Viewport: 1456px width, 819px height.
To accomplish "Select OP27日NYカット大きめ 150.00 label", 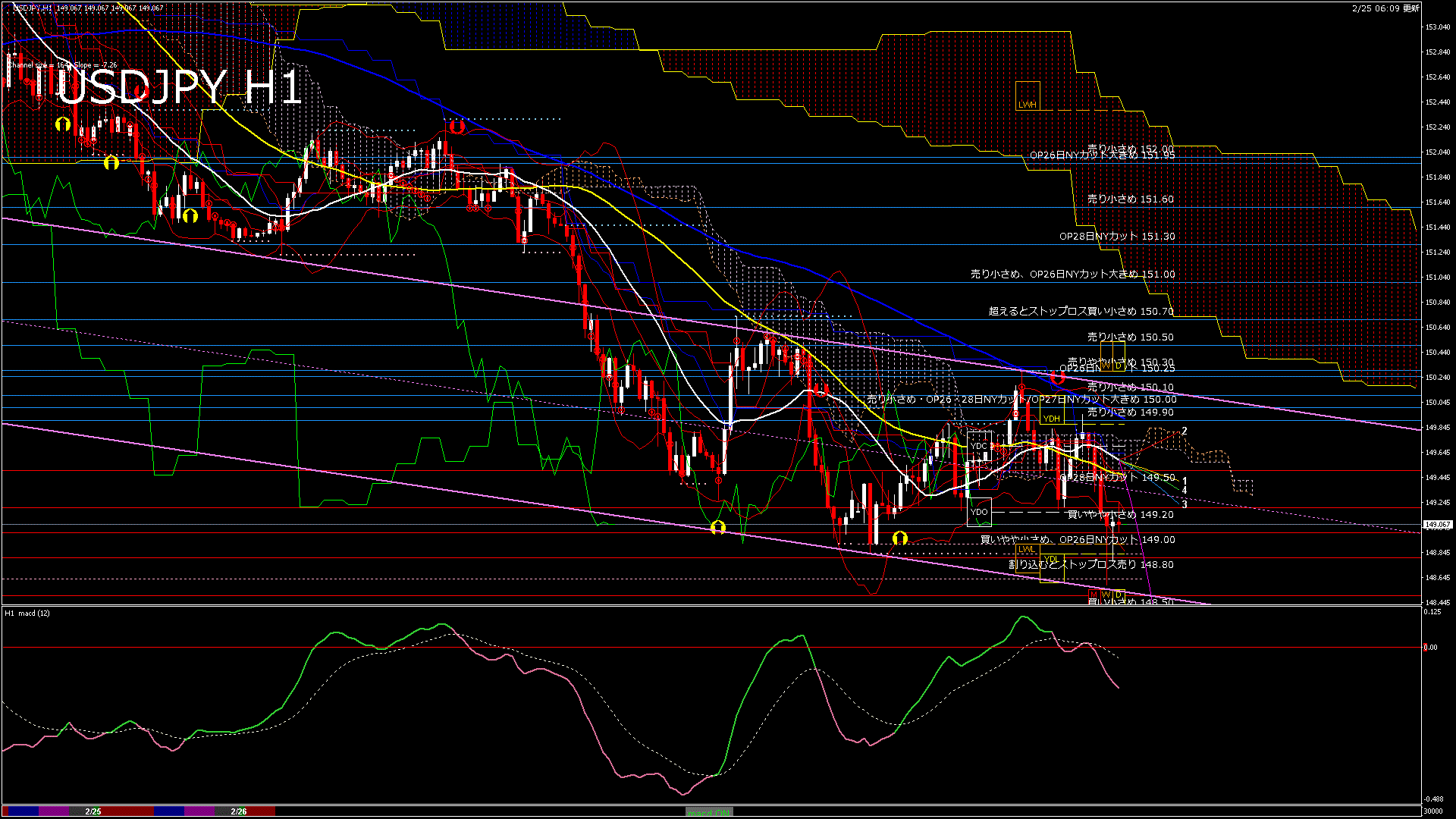I will point(1104,400).
